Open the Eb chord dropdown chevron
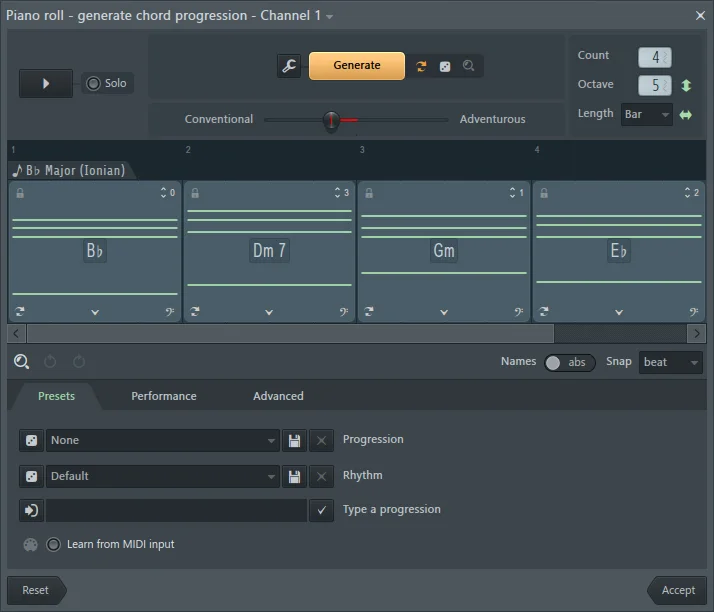This screenshot has height=612, width=714. click(619, 312)
